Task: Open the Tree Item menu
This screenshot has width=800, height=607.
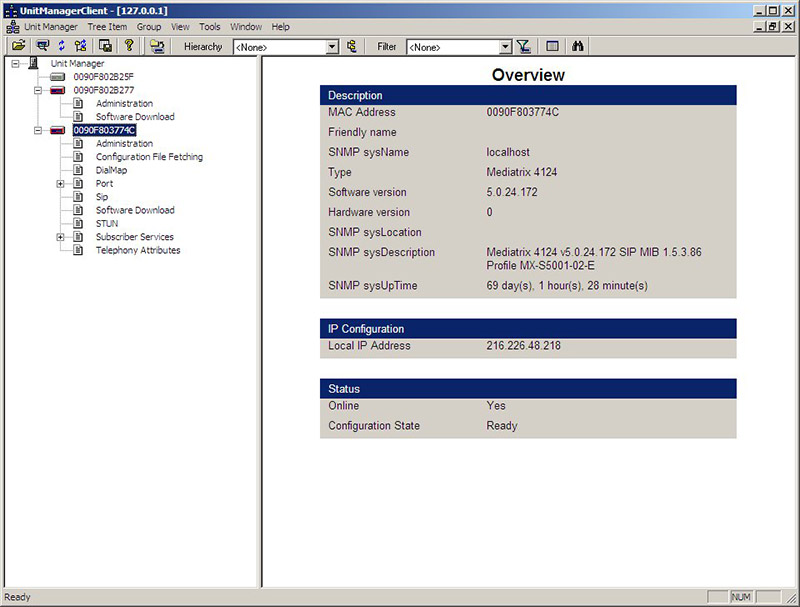Action: pos(107,27)
